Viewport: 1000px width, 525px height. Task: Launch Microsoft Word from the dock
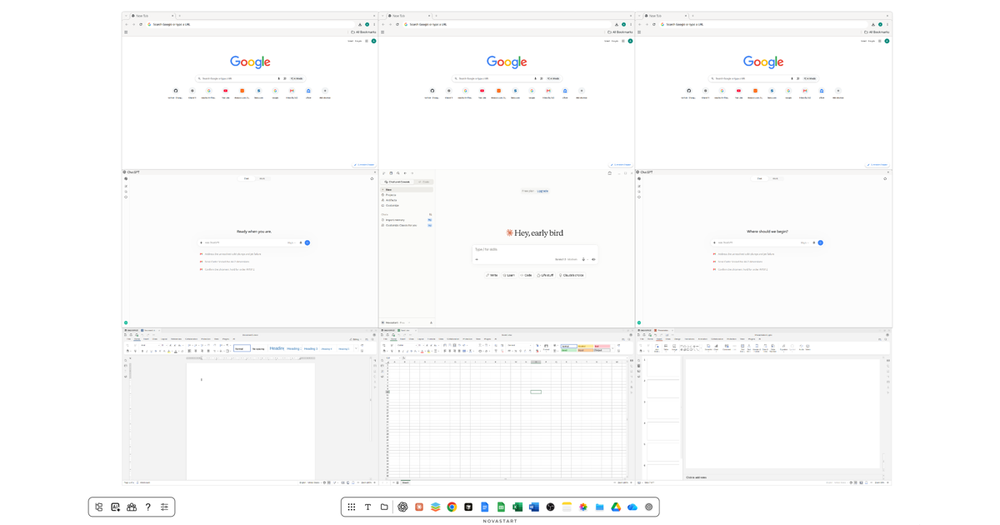pos(534,507)
